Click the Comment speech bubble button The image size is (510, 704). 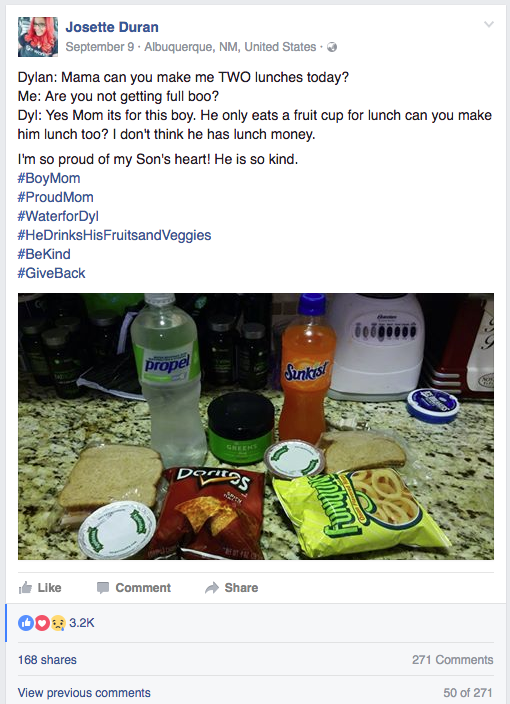click(x=134, y=587)
